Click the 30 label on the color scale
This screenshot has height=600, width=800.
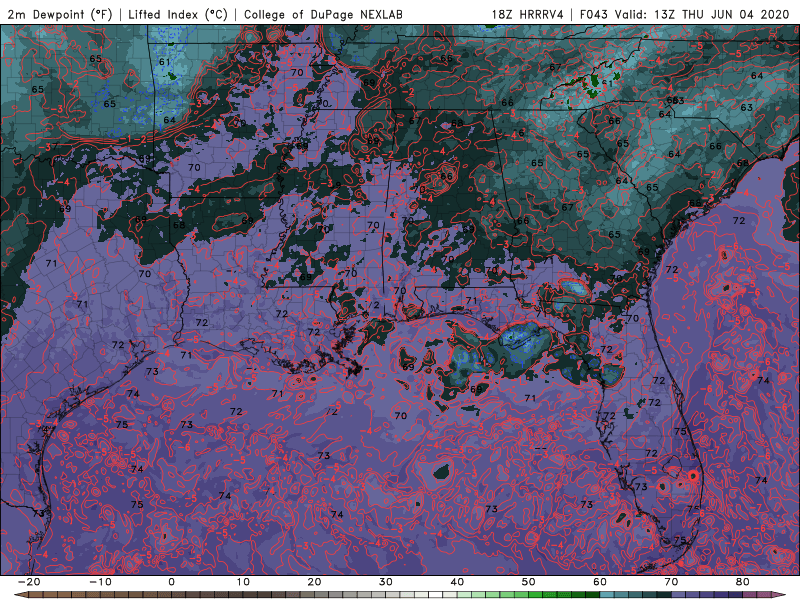(386, 582)
